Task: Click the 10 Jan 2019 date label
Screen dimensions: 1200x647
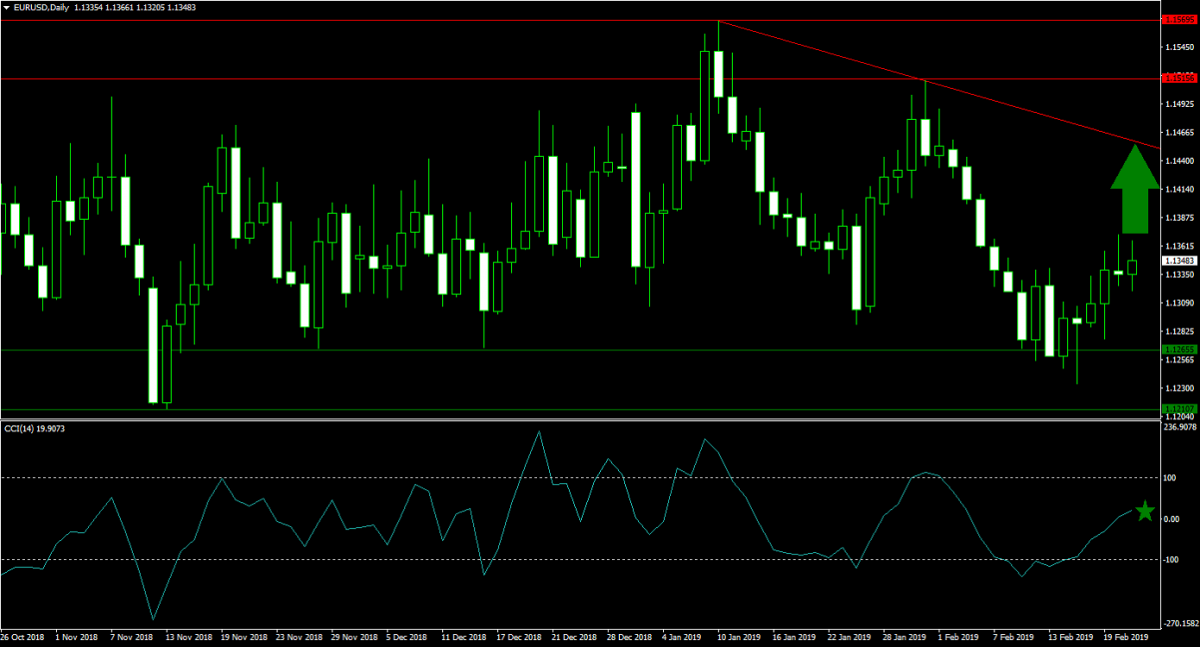Action: click(x=739, y=636)
